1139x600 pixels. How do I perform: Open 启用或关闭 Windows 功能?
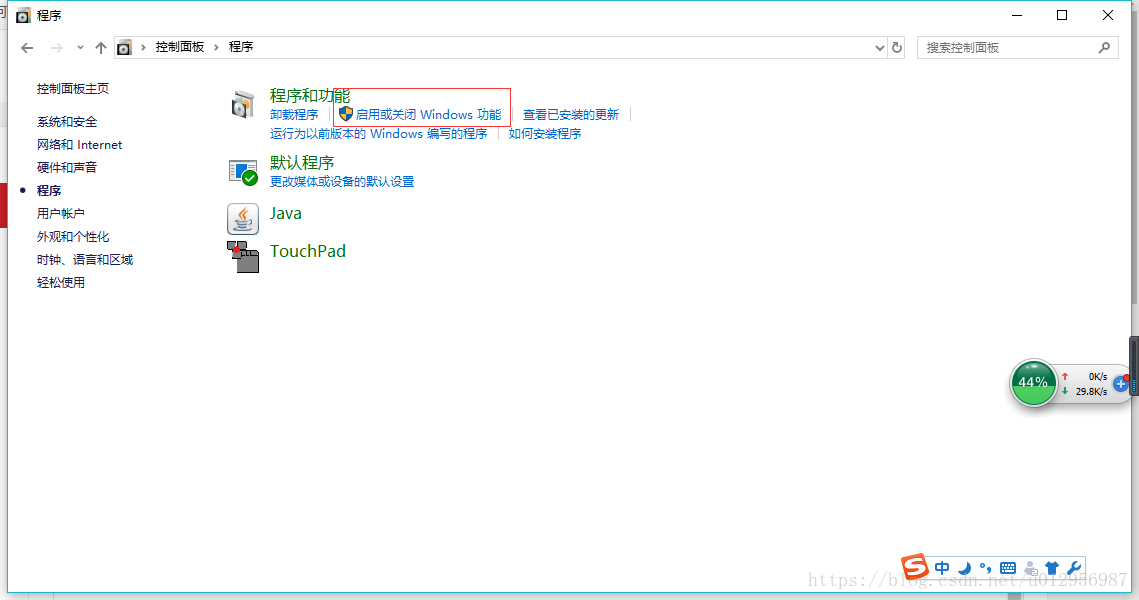(x=428, y=115)
